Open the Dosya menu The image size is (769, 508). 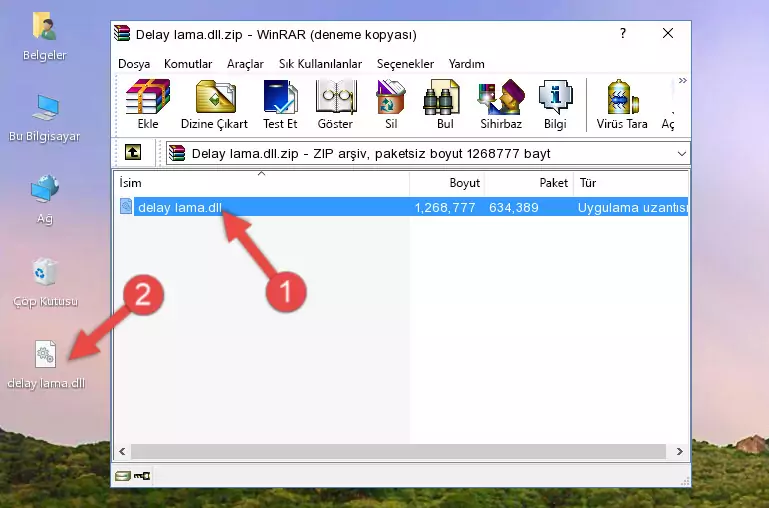click(134, 64)
